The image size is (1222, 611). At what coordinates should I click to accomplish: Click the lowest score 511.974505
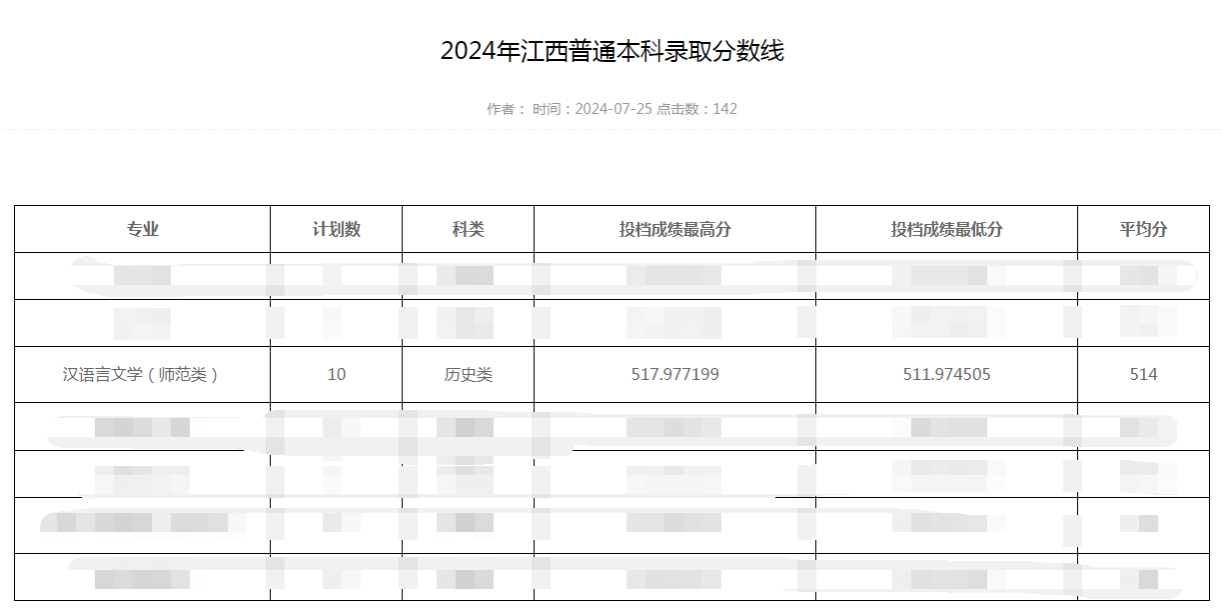[946, 374]
